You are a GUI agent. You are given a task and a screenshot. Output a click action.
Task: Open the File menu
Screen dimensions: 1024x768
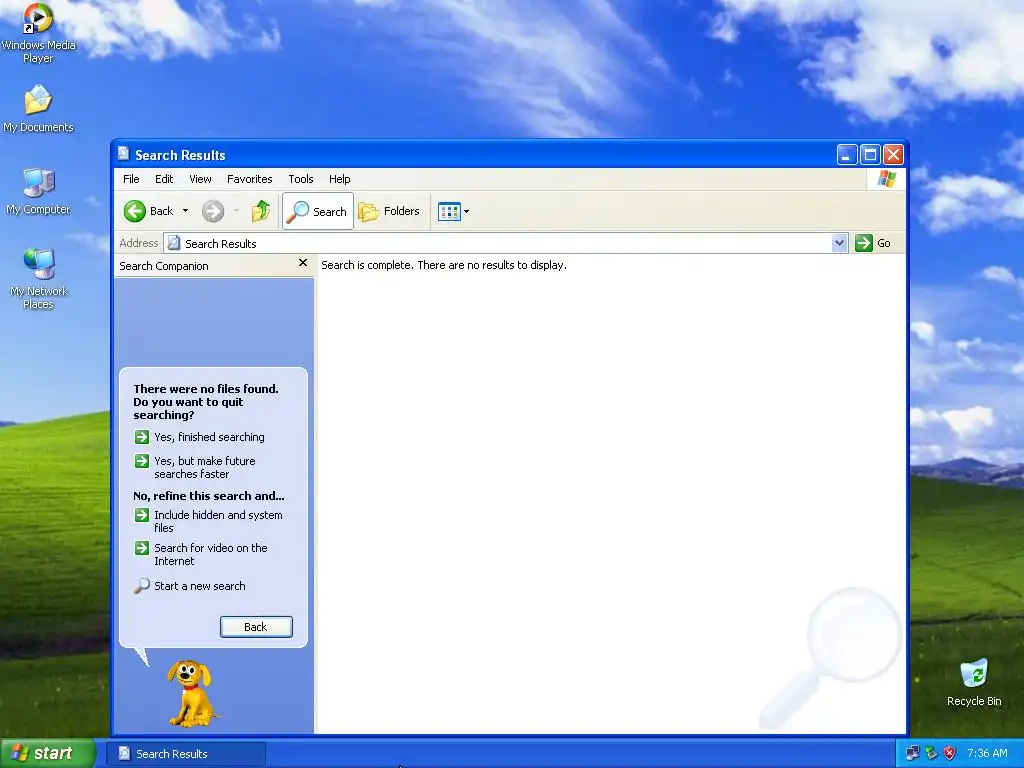pyautogui.click(x=131, y=179)
